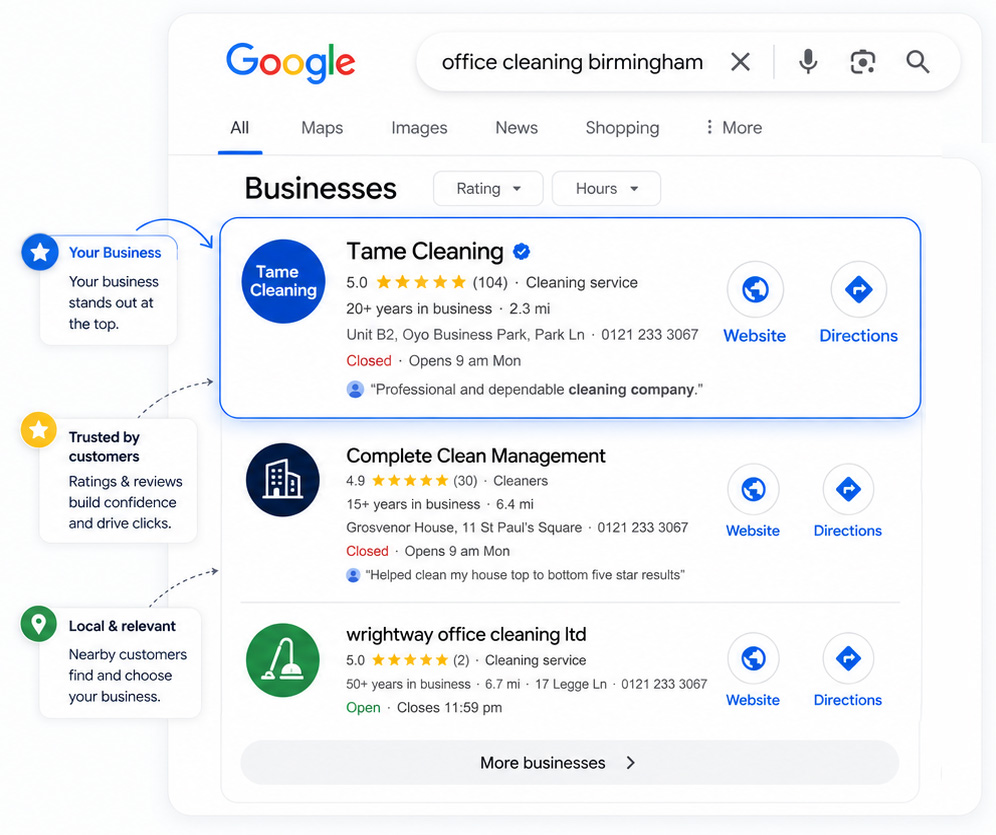The width and height of the screenshot is (996, 835).
Task: Click the Website label for Complete Clean Management
Action: coord(753,531)
